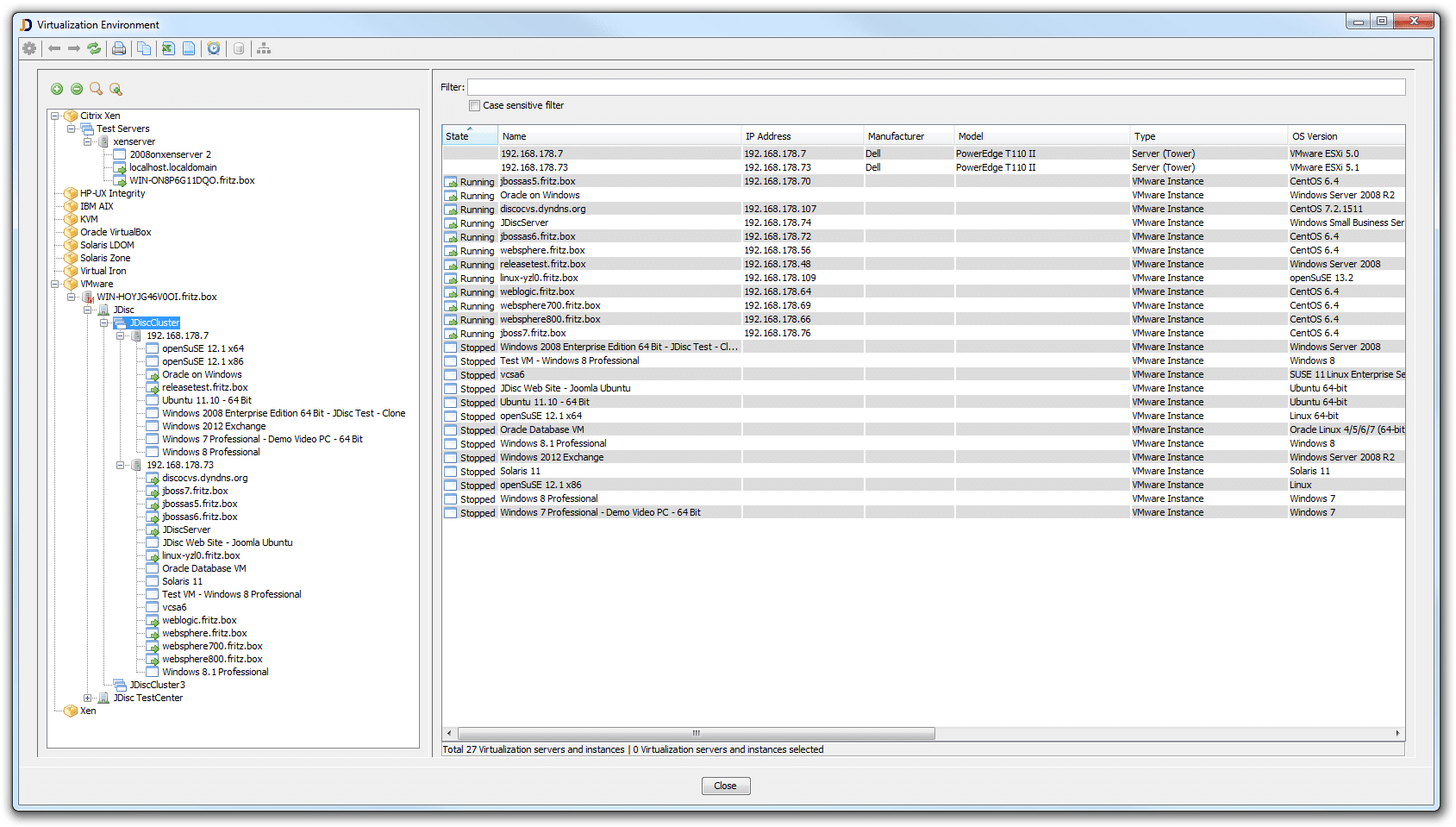Screen dimensions: 1456x827
Task: Click the alarm clock toolbar icon
Action: (x=214, y=49)
